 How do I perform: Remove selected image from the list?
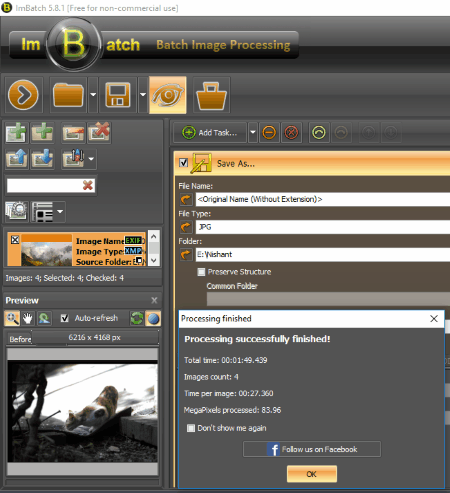pos(73,133)
